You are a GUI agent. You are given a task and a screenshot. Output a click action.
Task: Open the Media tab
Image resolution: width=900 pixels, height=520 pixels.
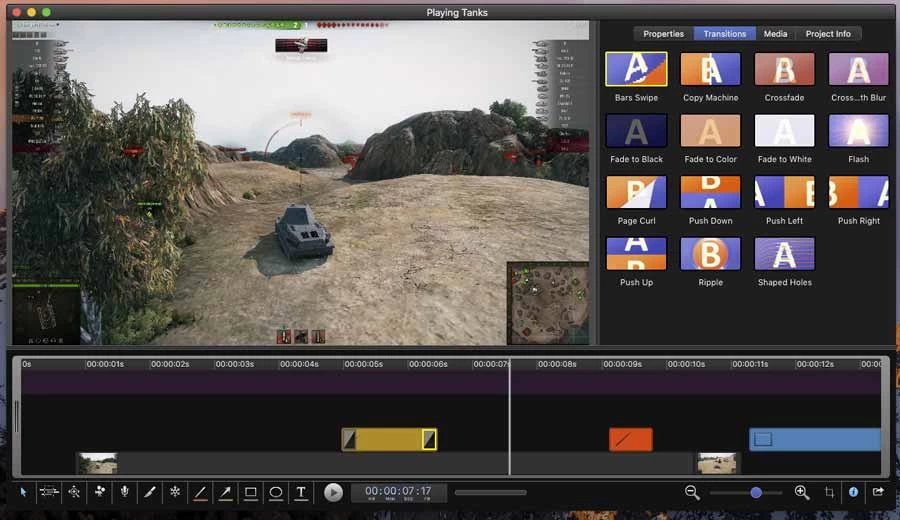tap(775, 34)
